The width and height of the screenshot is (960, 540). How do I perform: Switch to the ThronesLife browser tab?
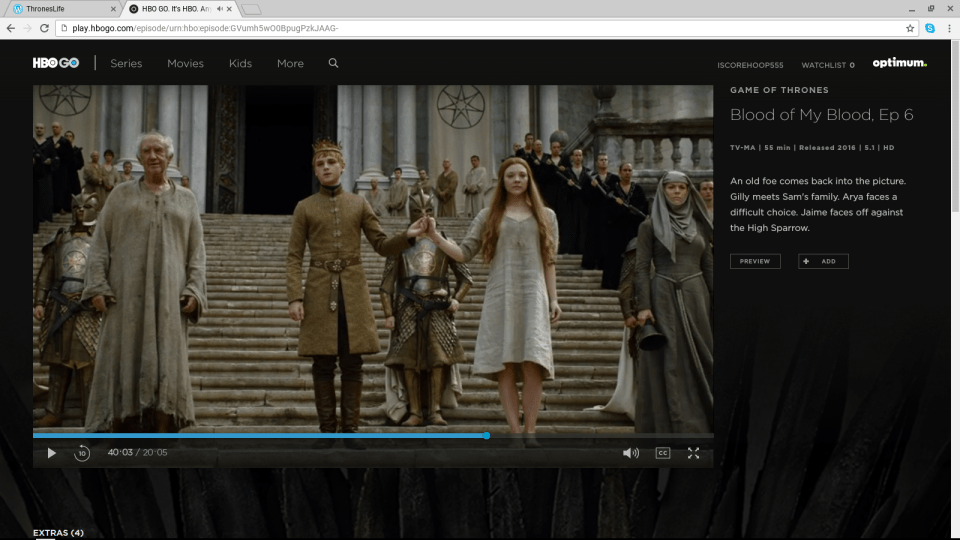[x=60, y=9]
